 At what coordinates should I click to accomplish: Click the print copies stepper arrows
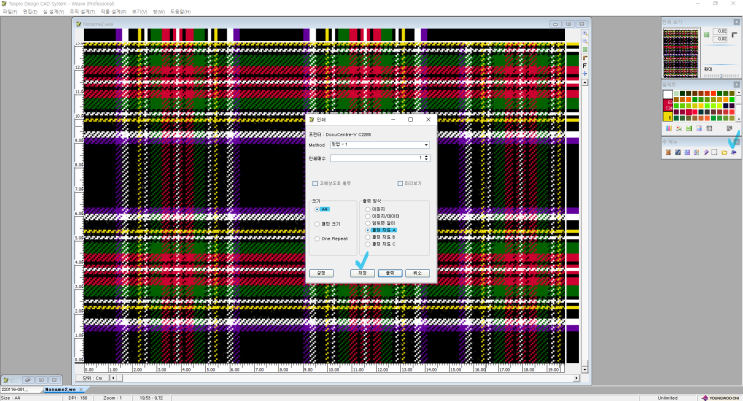(x=426, y=158)
